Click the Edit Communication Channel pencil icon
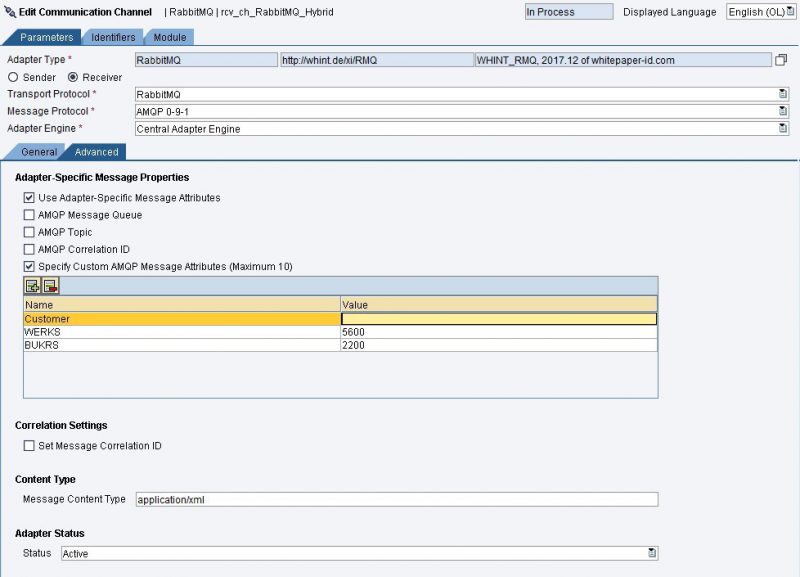This screenshot has width=800, height=577. coord(10,11)
